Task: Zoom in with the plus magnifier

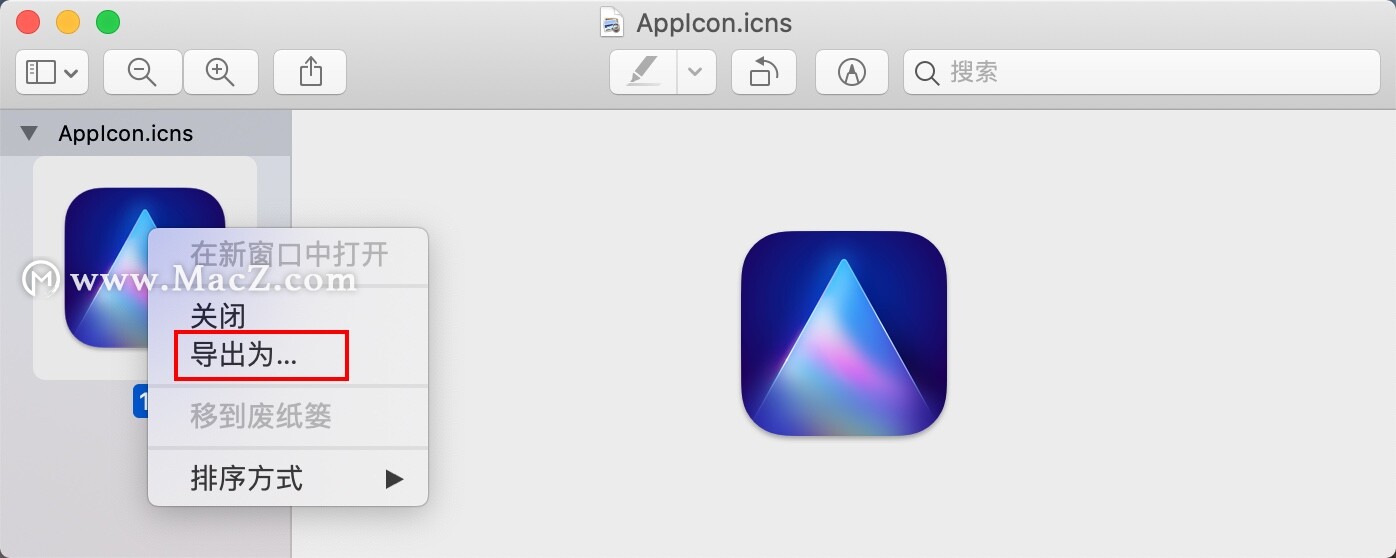Action: coord(220,72)
